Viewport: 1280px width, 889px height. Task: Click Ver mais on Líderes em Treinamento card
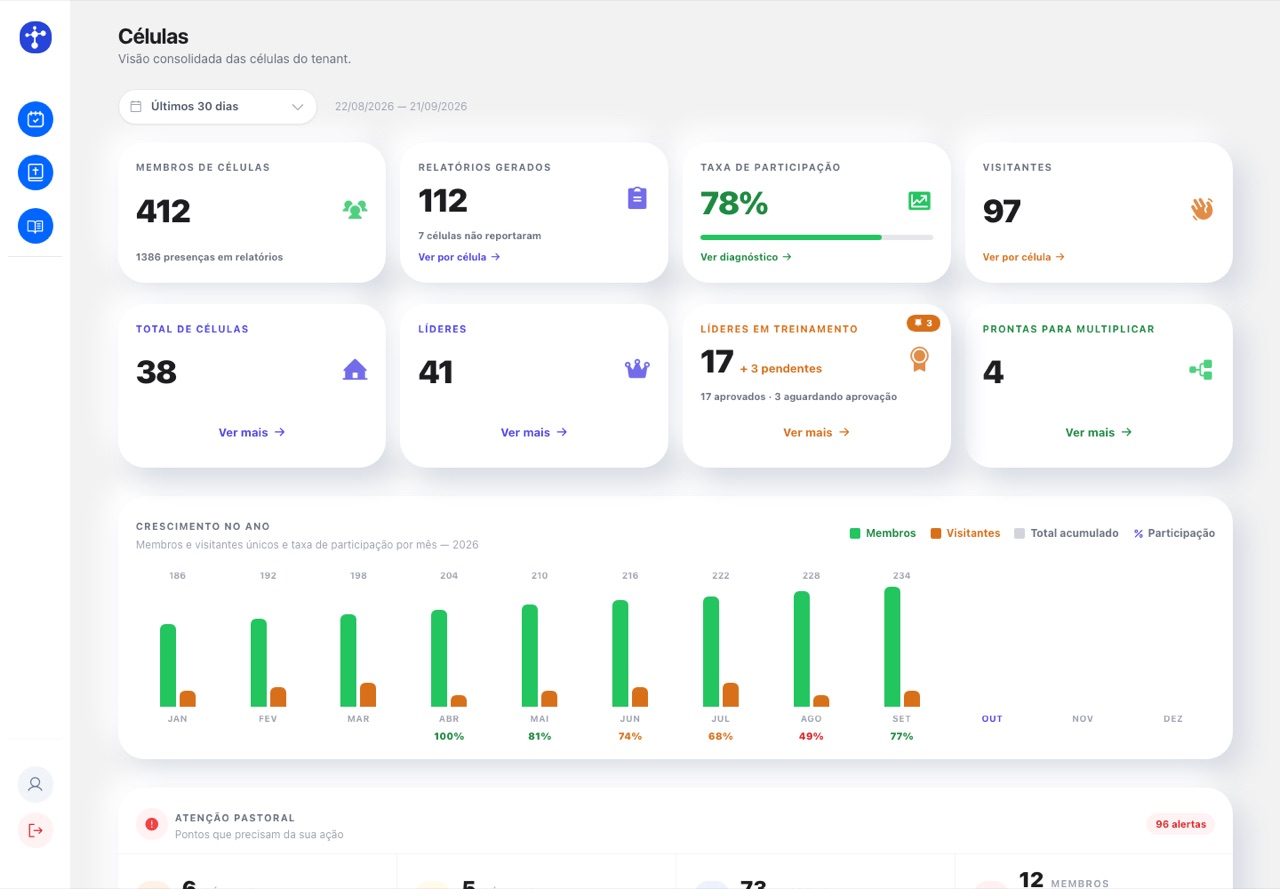coord(816,433)
